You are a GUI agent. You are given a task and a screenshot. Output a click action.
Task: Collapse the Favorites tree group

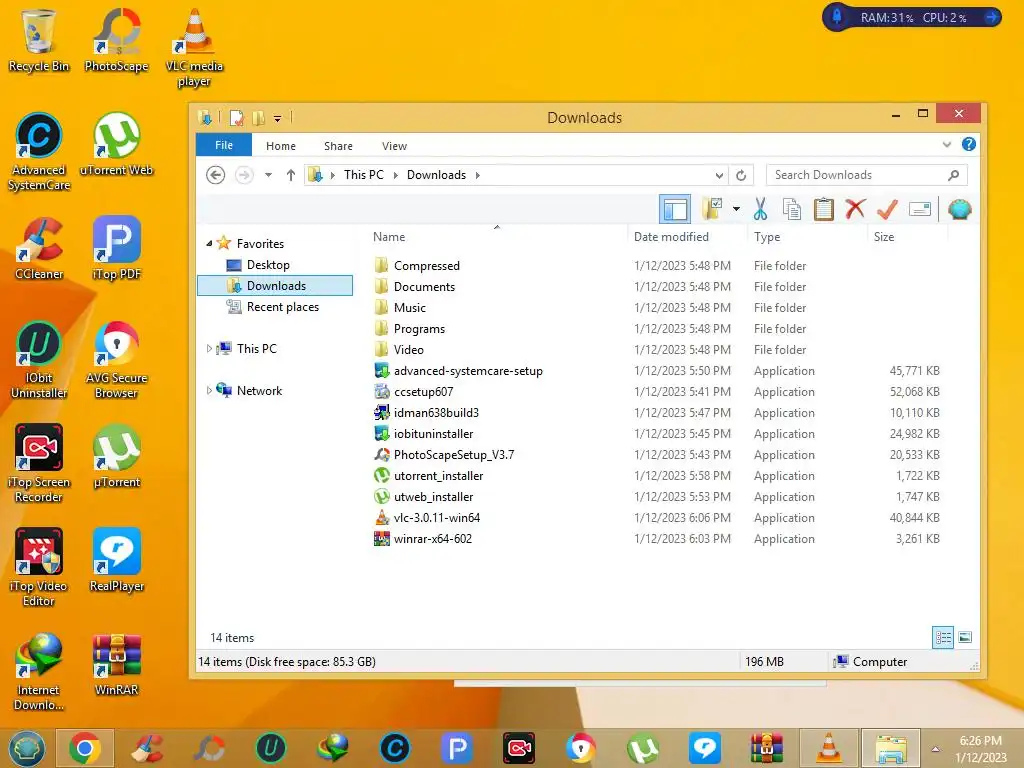pos(209,243)
